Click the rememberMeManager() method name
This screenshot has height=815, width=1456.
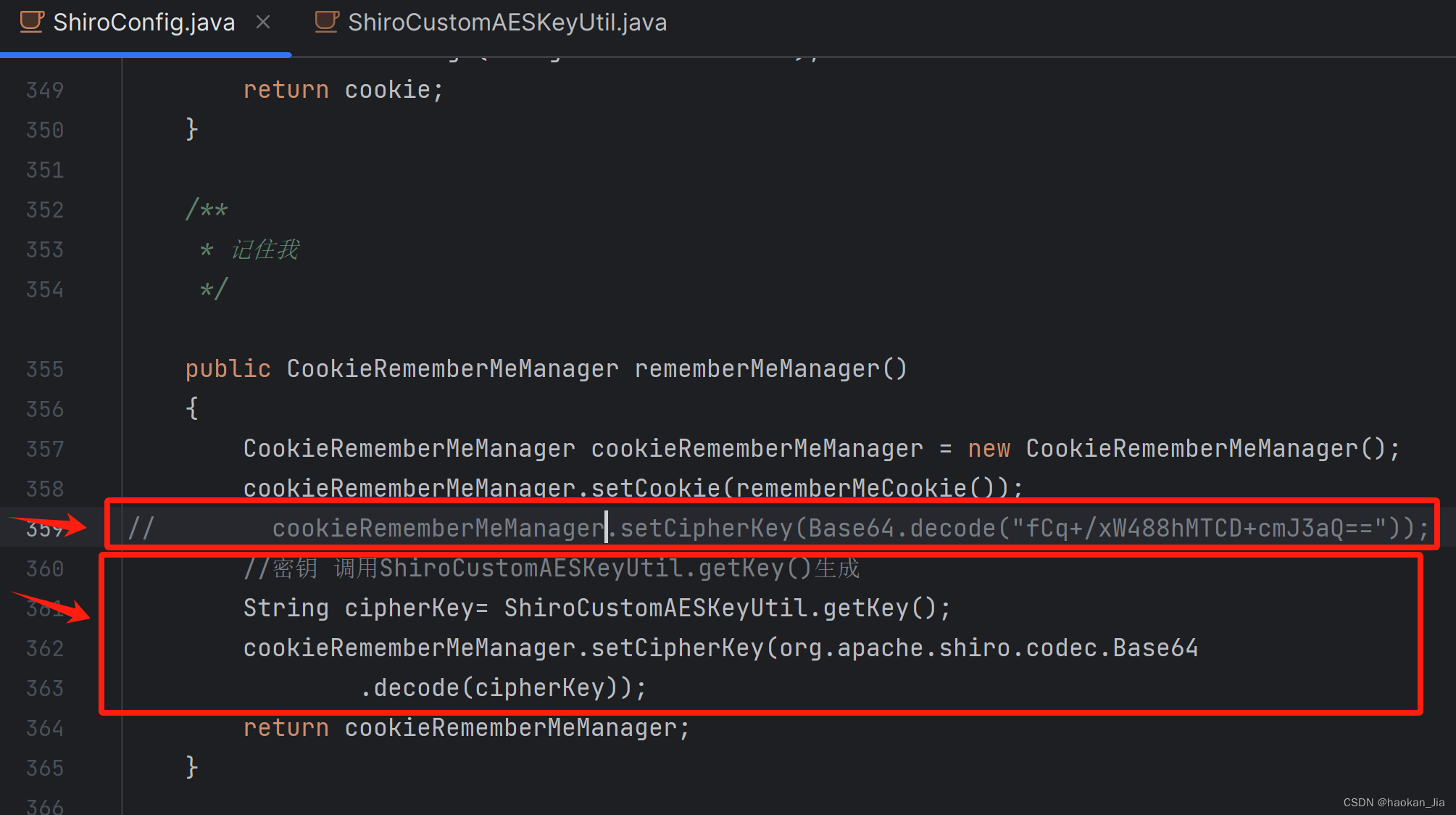pyautogui.click(x=771, y=368)
